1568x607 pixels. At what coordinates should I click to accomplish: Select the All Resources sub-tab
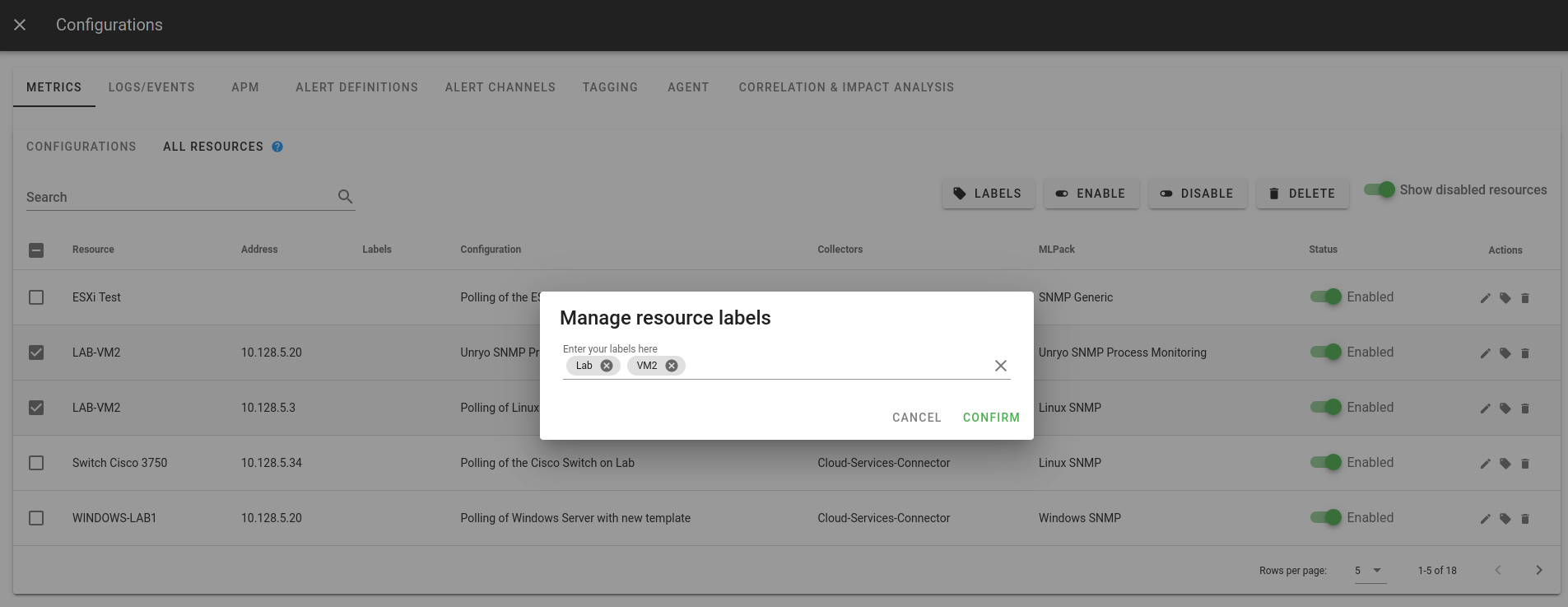[x=213, y=147]
